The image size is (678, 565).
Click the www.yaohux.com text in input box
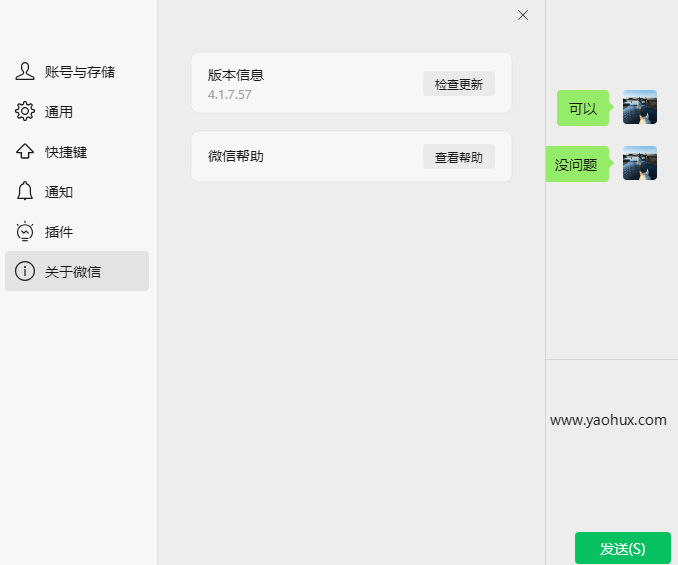point(608,420)
